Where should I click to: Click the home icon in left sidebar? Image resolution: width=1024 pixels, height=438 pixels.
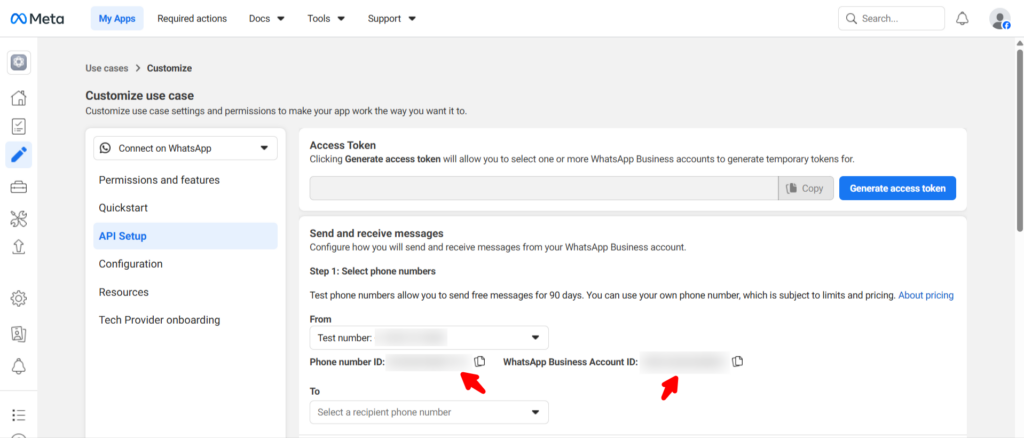pyautogui.click(x=18, y=98)
